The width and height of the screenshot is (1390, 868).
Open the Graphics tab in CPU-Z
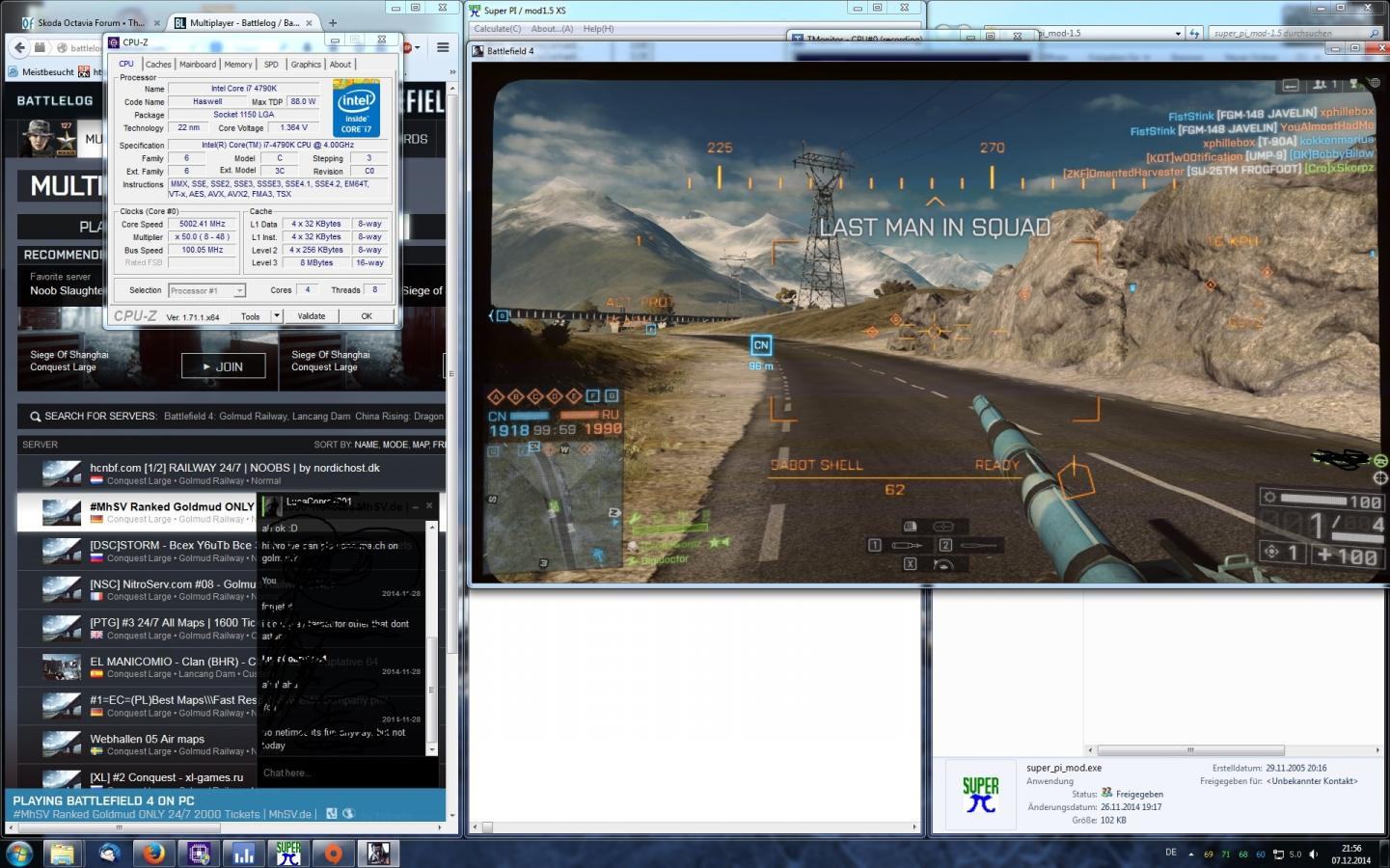tap(306, 65)
